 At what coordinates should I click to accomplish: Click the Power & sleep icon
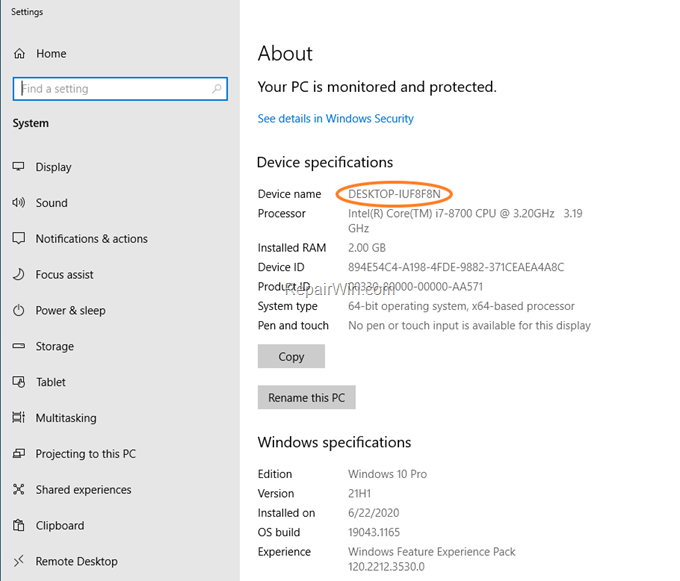[19, 310]
